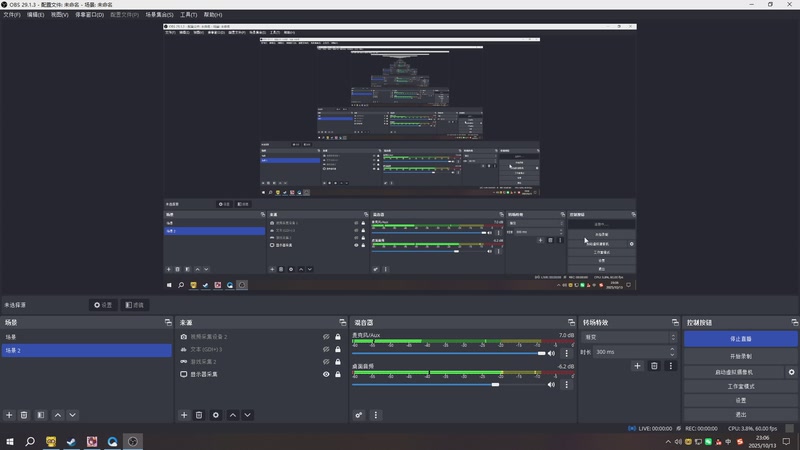Open source properties gear in 来源 panel
The width and height of the screenshot is (800, 450).
point(216,415)
